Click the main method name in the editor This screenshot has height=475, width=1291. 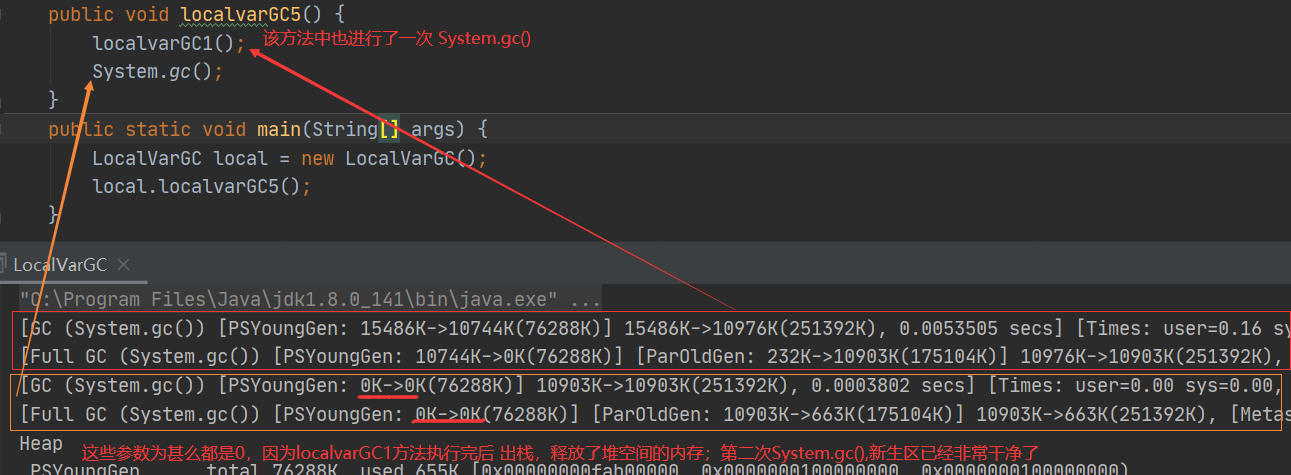point(279,130)
